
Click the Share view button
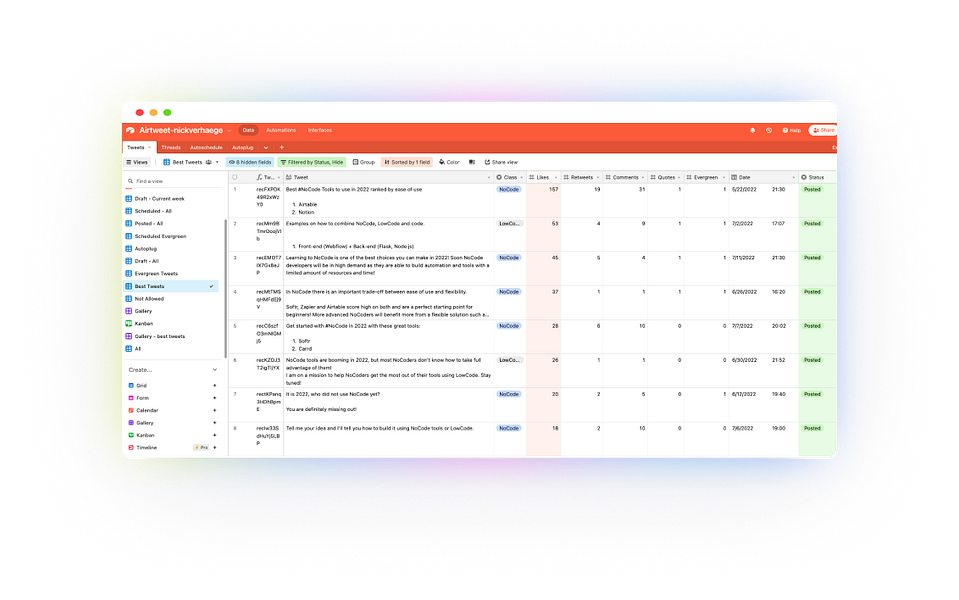(x=502, y=162)
